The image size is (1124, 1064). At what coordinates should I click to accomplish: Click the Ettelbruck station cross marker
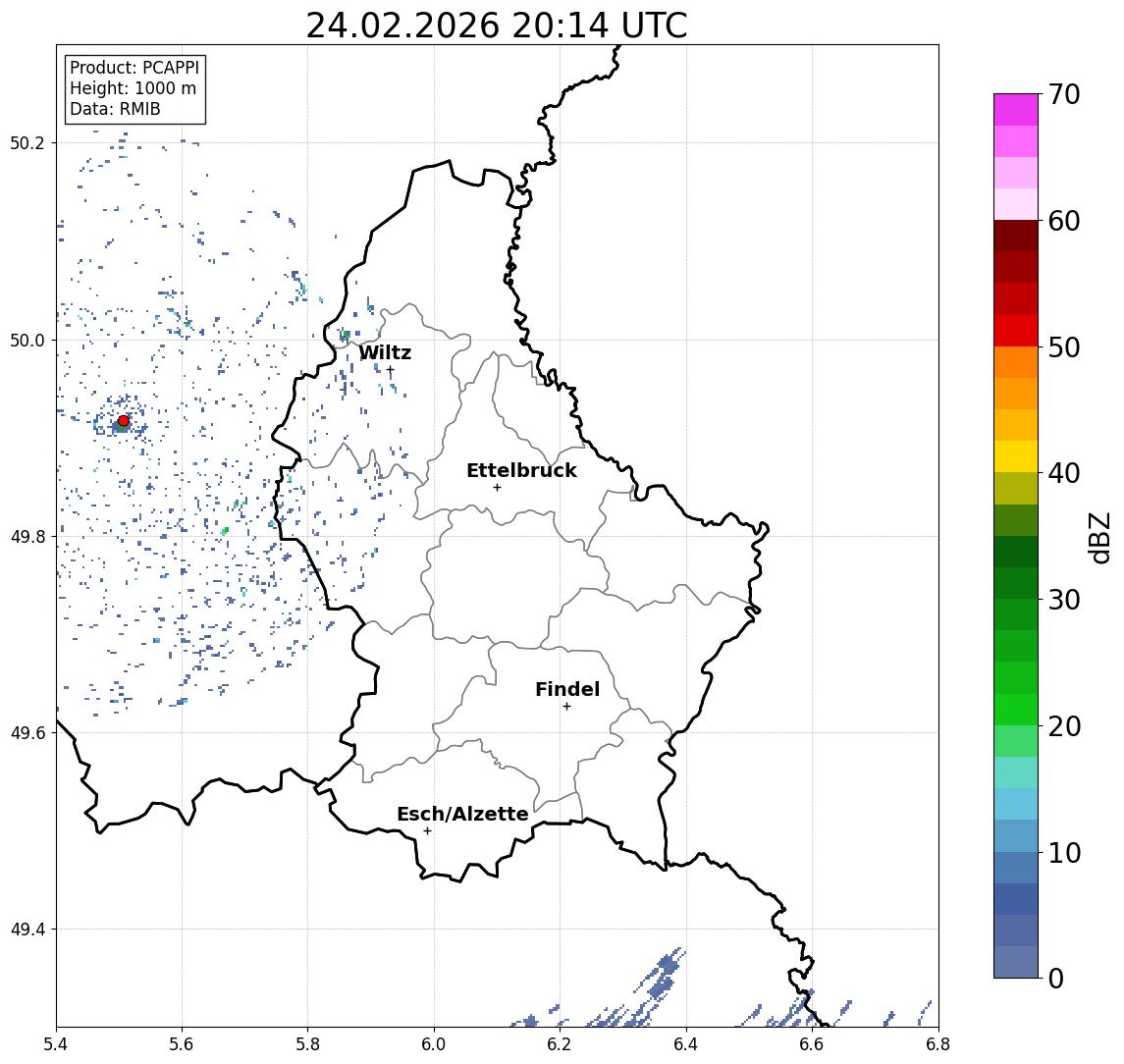497,488
